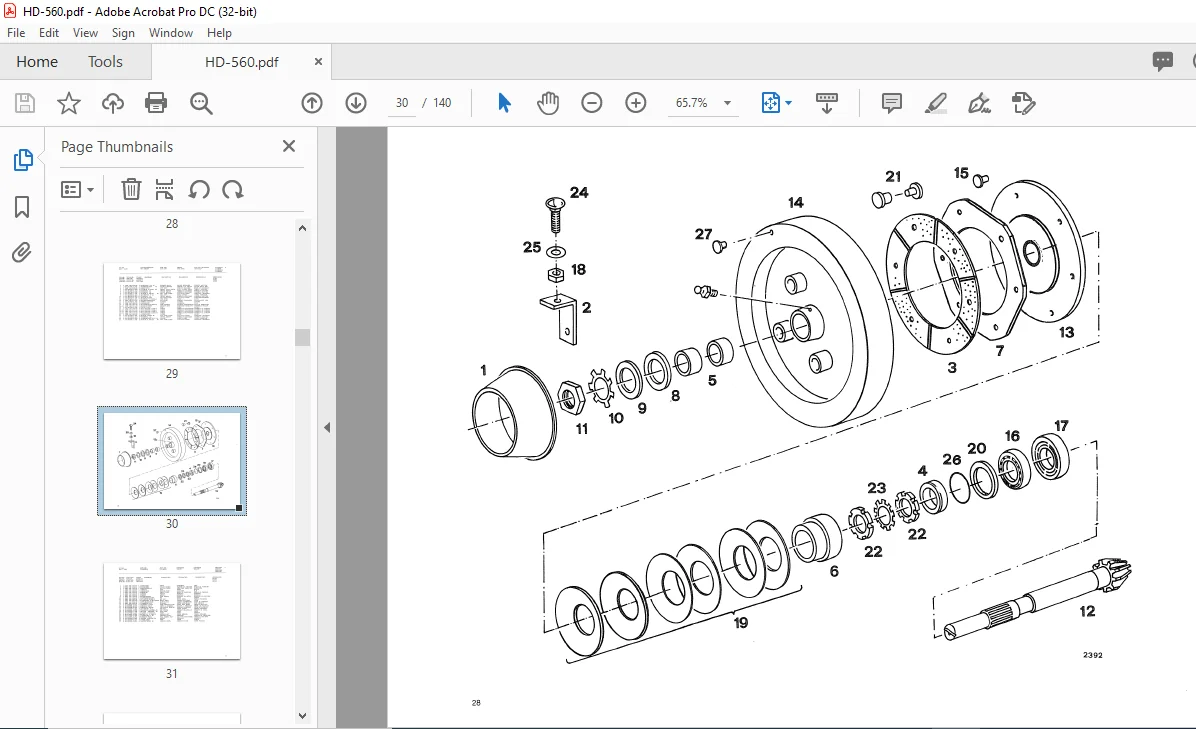Expand the fit page options arrow
This screenshot has width=1196, height=729.
click(x=789, y=103)
